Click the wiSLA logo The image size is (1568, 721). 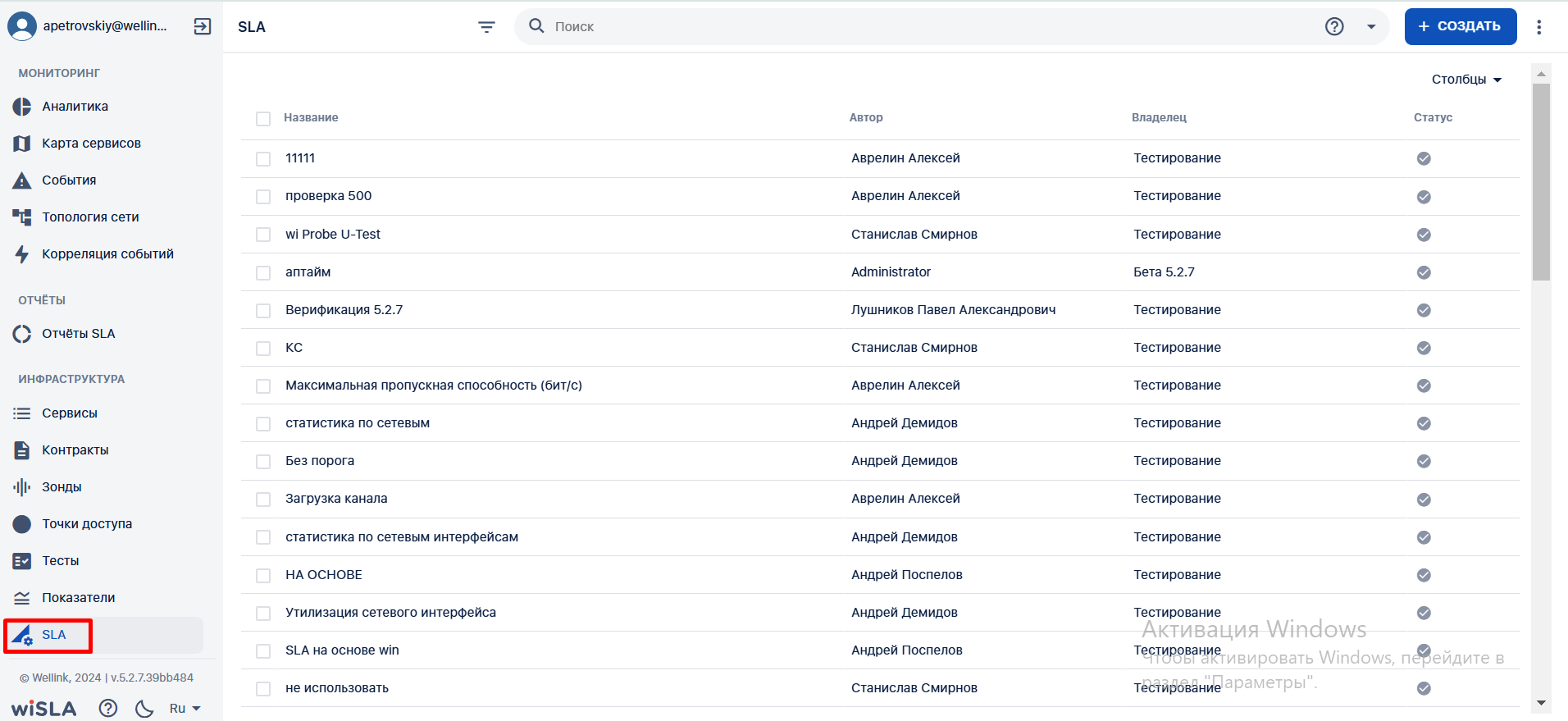point(43,708)
